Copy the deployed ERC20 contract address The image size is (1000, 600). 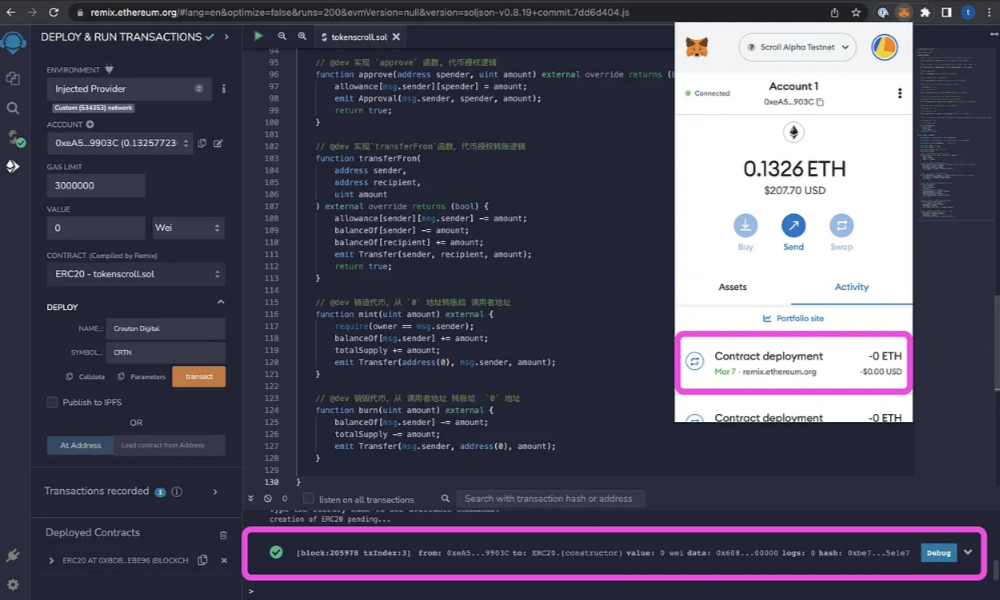pos(202,560)
